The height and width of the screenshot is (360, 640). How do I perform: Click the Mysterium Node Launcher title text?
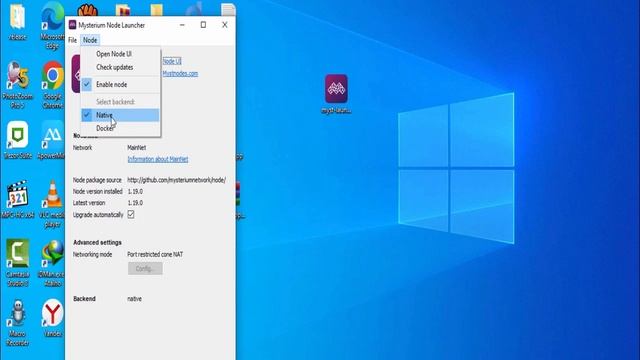coord(111,25)
